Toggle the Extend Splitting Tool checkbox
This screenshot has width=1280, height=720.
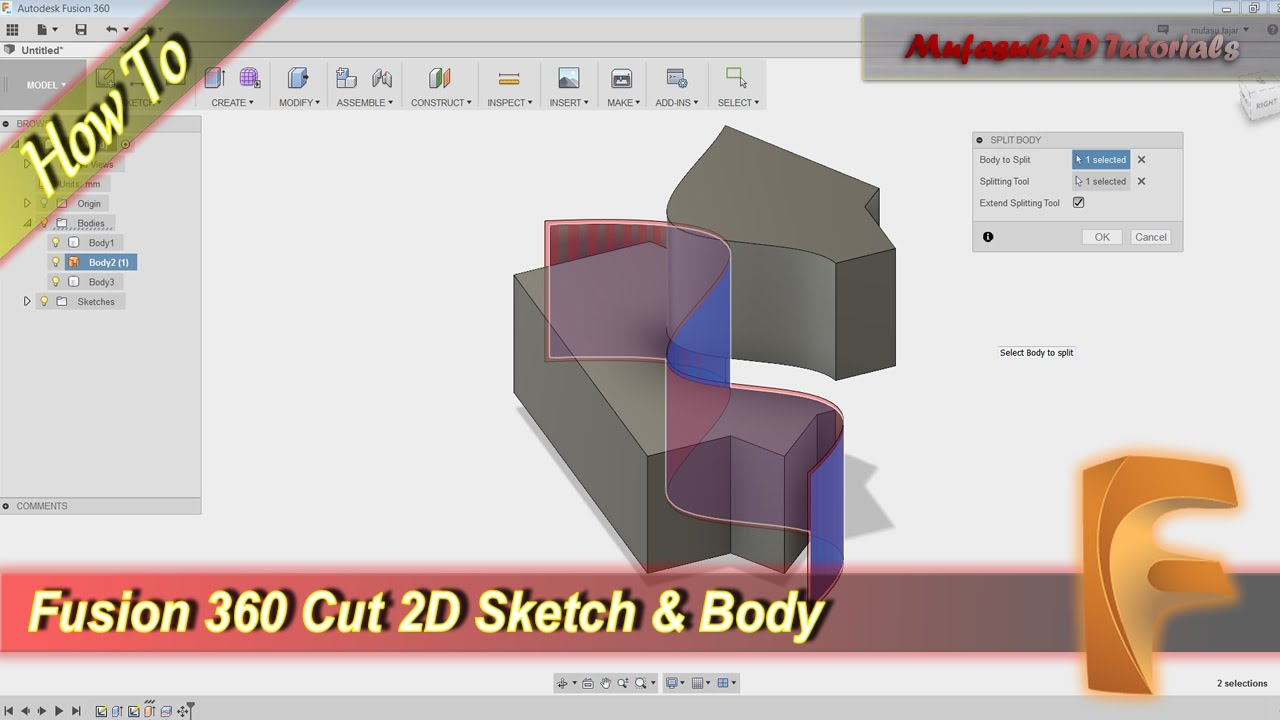[x=1078, y=203]
